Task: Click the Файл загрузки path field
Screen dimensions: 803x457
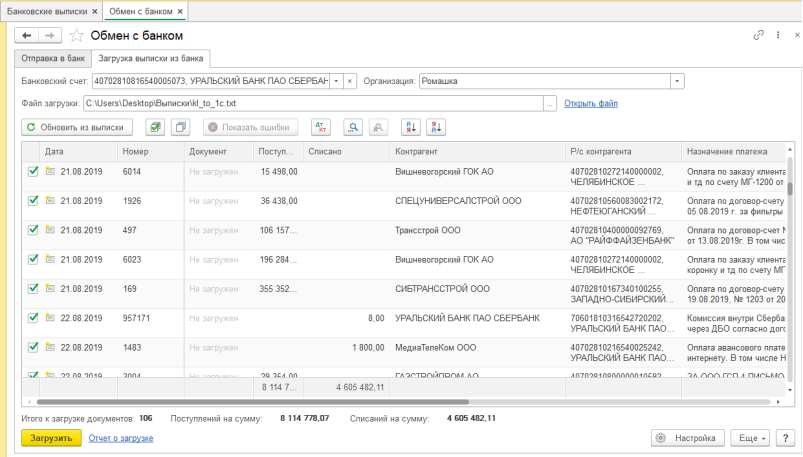Action: coord(313,103)
